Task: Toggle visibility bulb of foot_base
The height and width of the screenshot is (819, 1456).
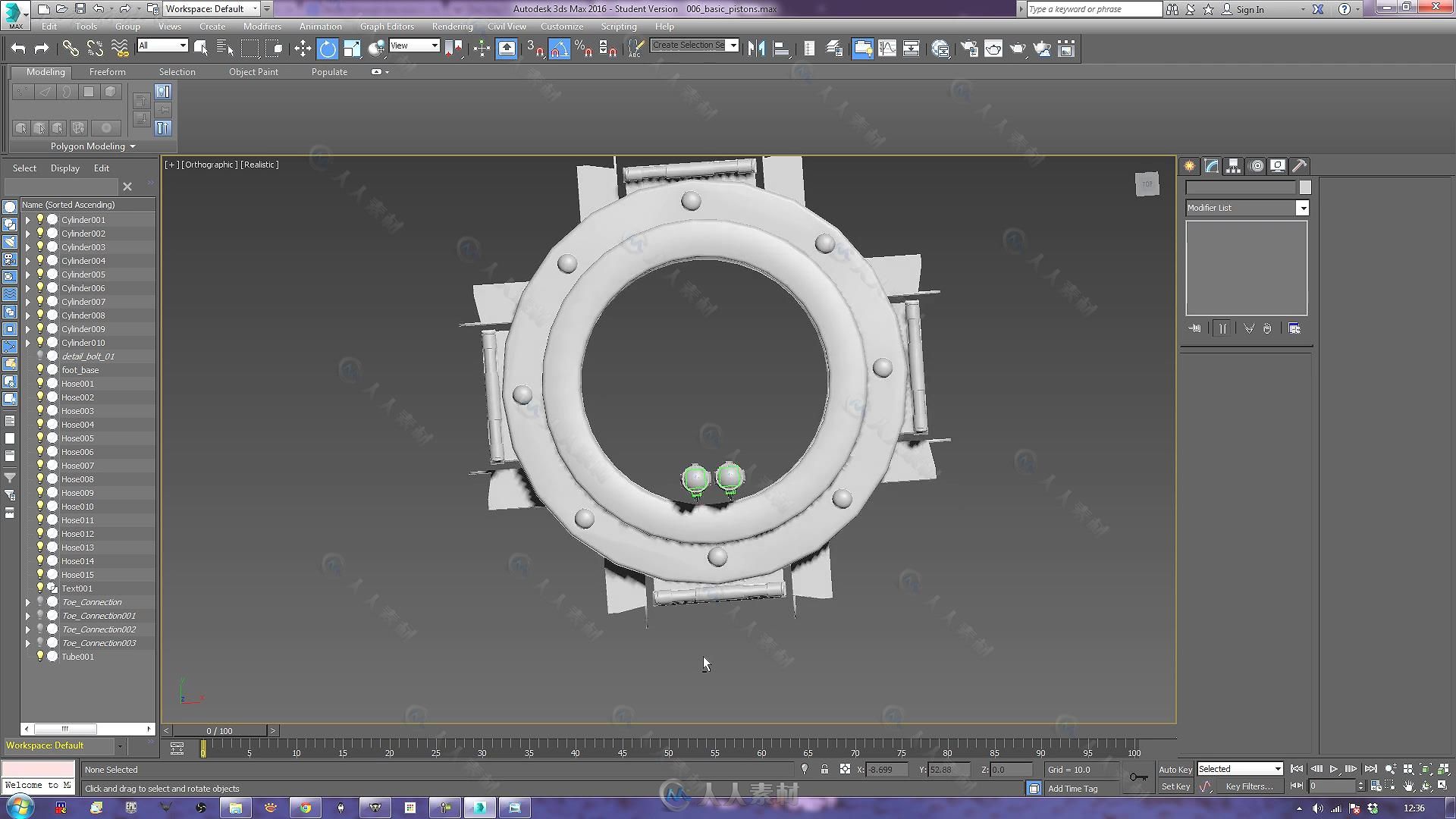Action: (x=40, y=369)
